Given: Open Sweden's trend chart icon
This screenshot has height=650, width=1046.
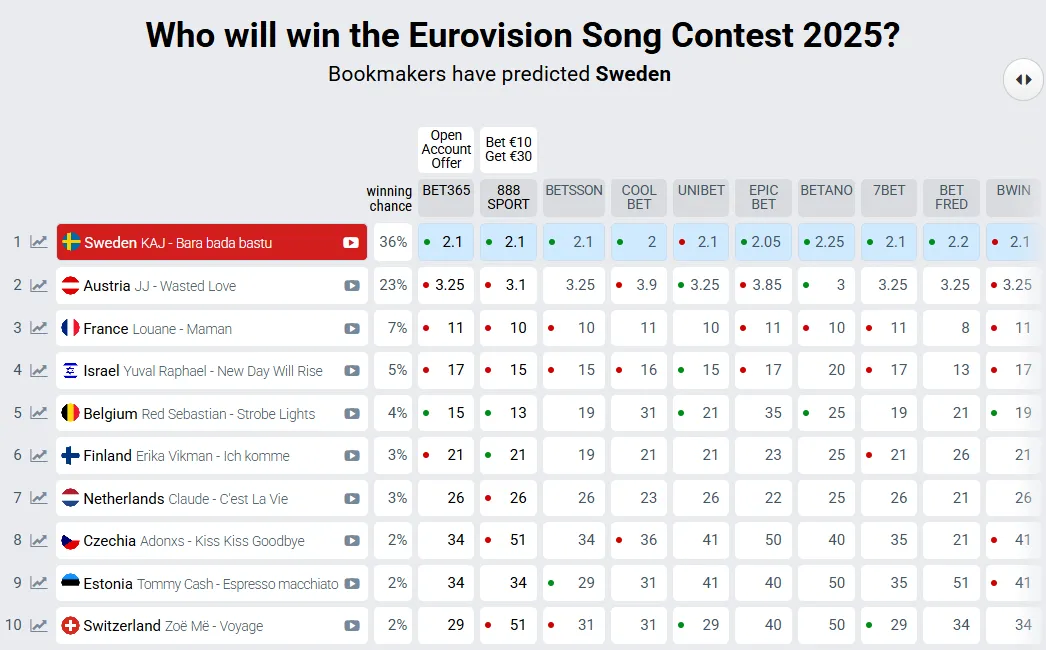Looking at the screenshot, I should click(x=39, y=242).
